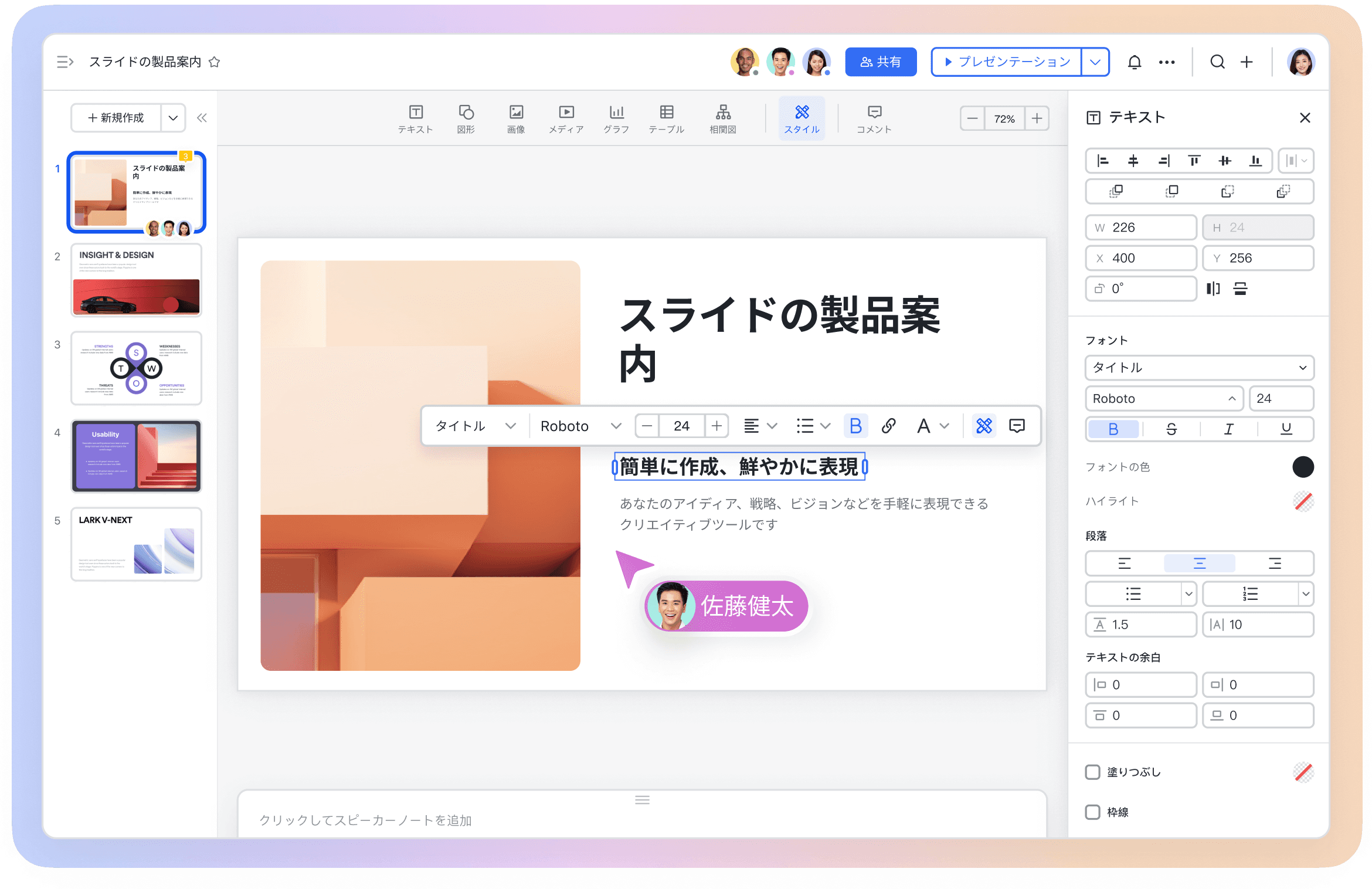Click the 共有 (Share) button

pos(880,62)
